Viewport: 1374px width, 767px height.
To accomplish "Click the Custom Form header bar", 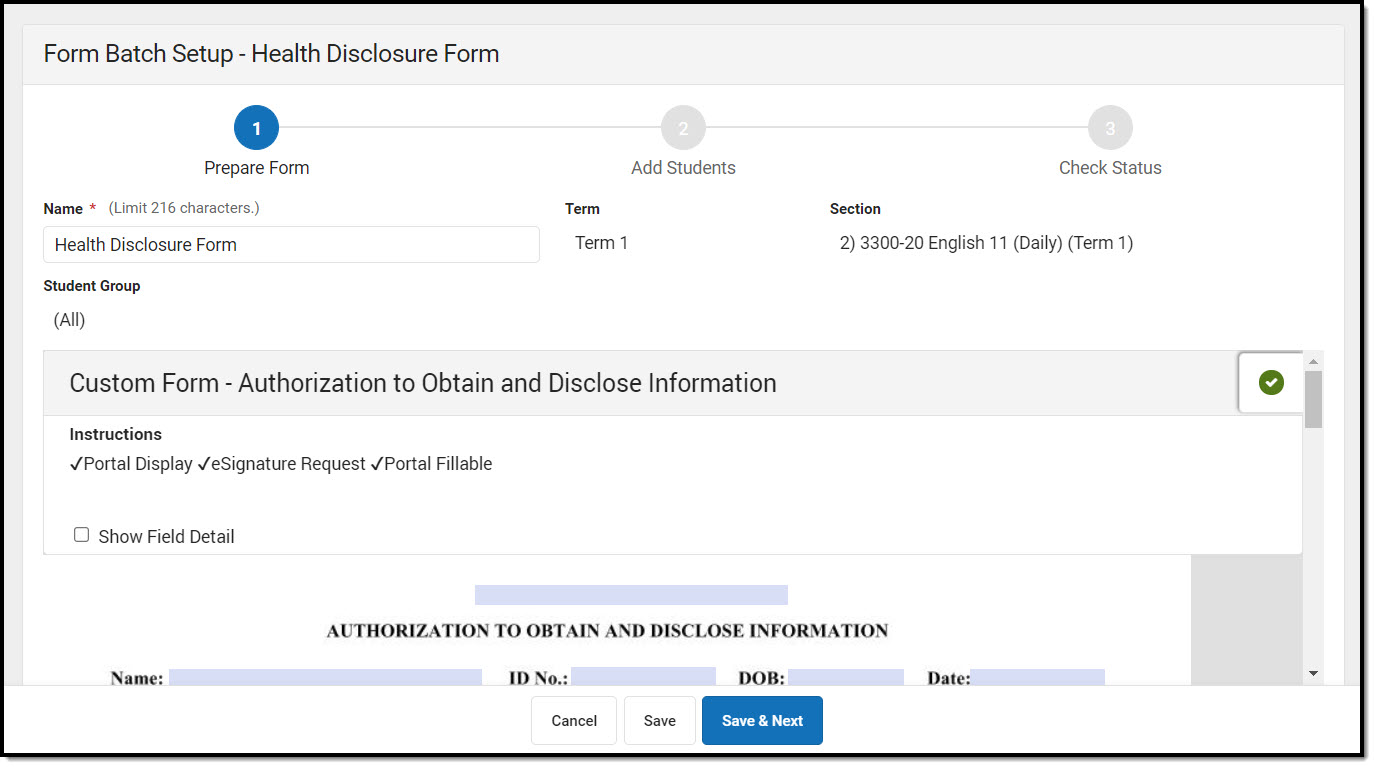I will pos(640,383).
